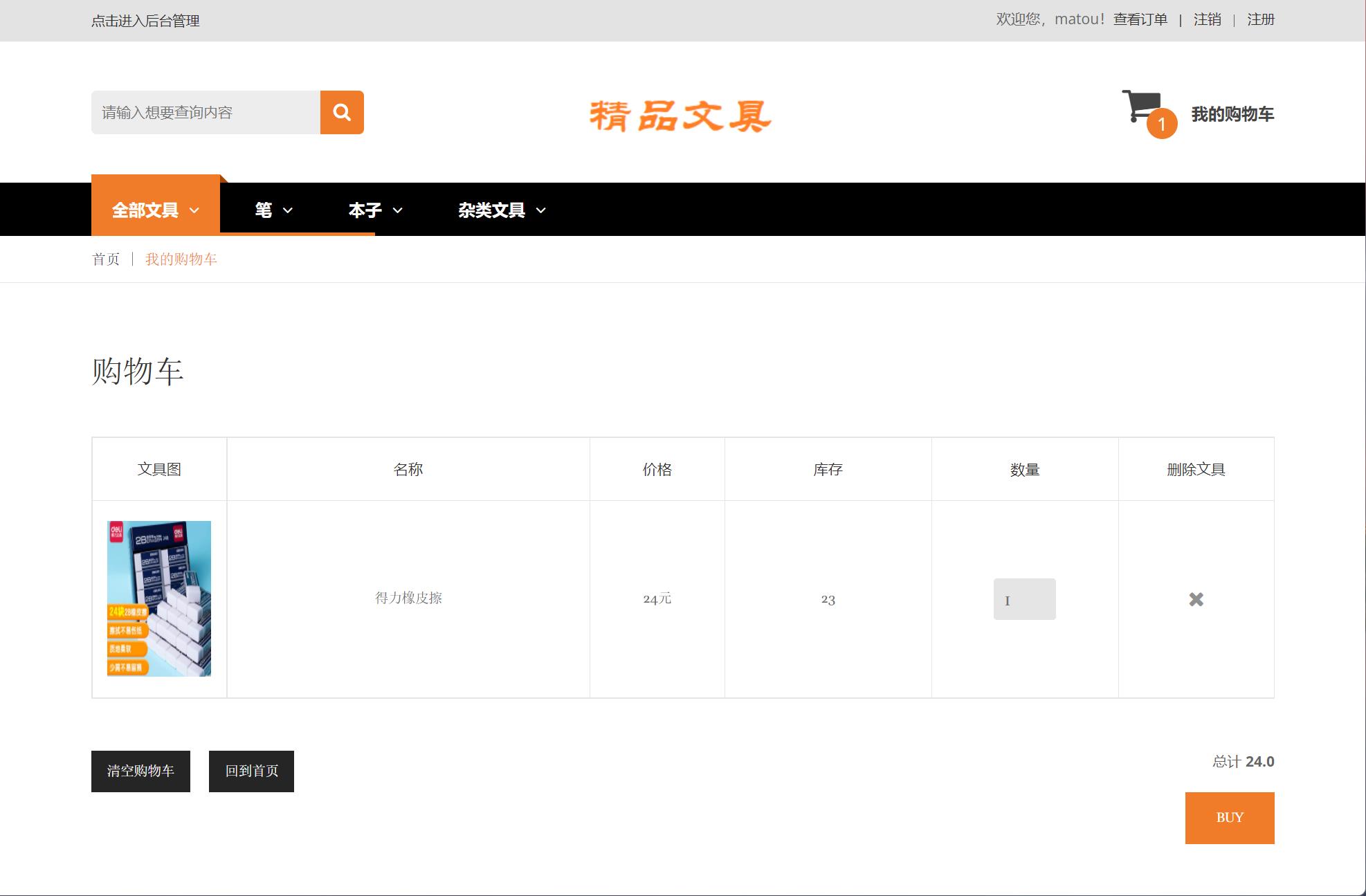1366x896 pixels.
Task: Click the 回到首页 button
Action: (x=251, y=770)
